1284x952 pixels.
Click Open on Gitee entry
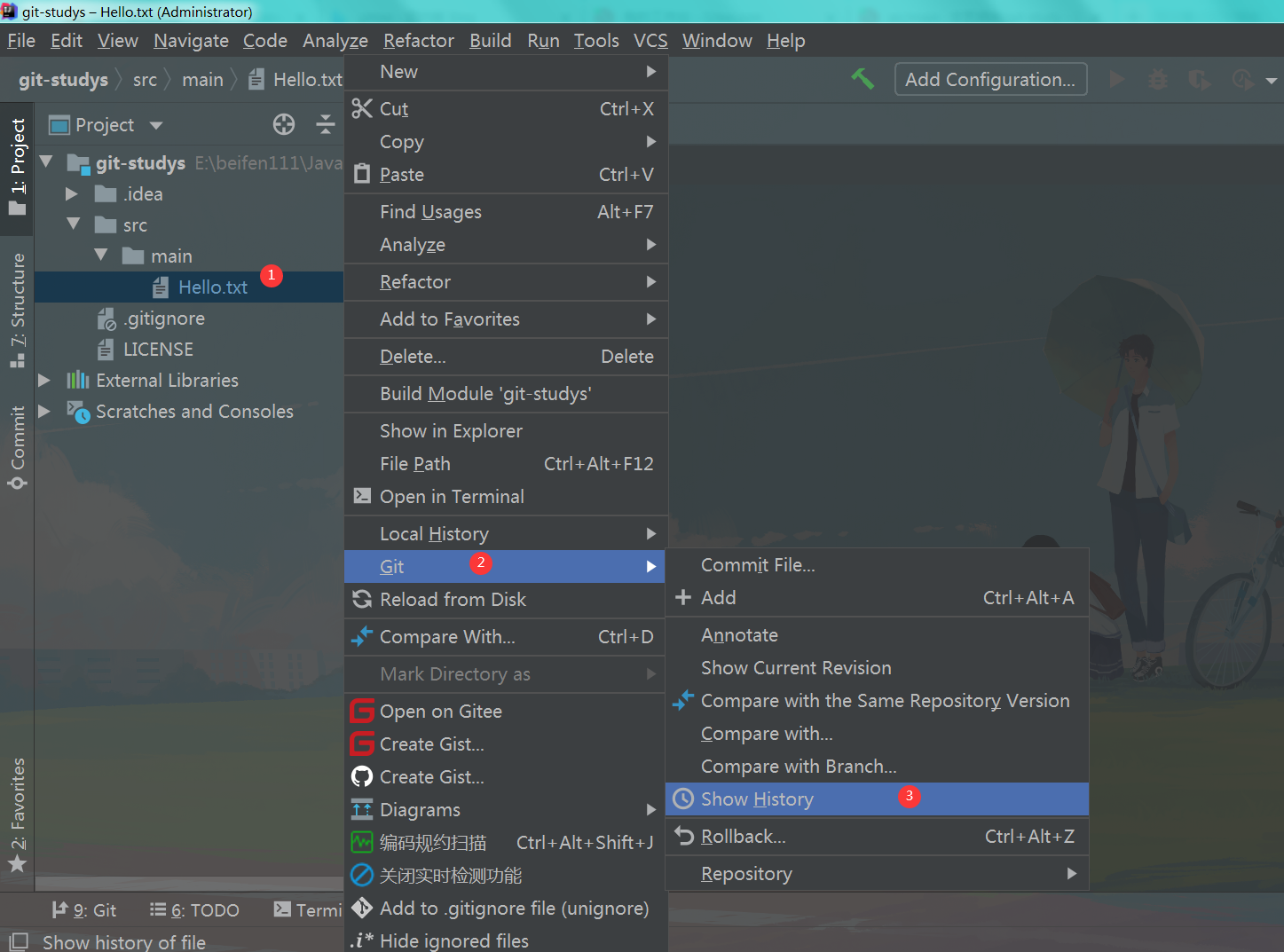pyautogui.click(x=506, y=712)
